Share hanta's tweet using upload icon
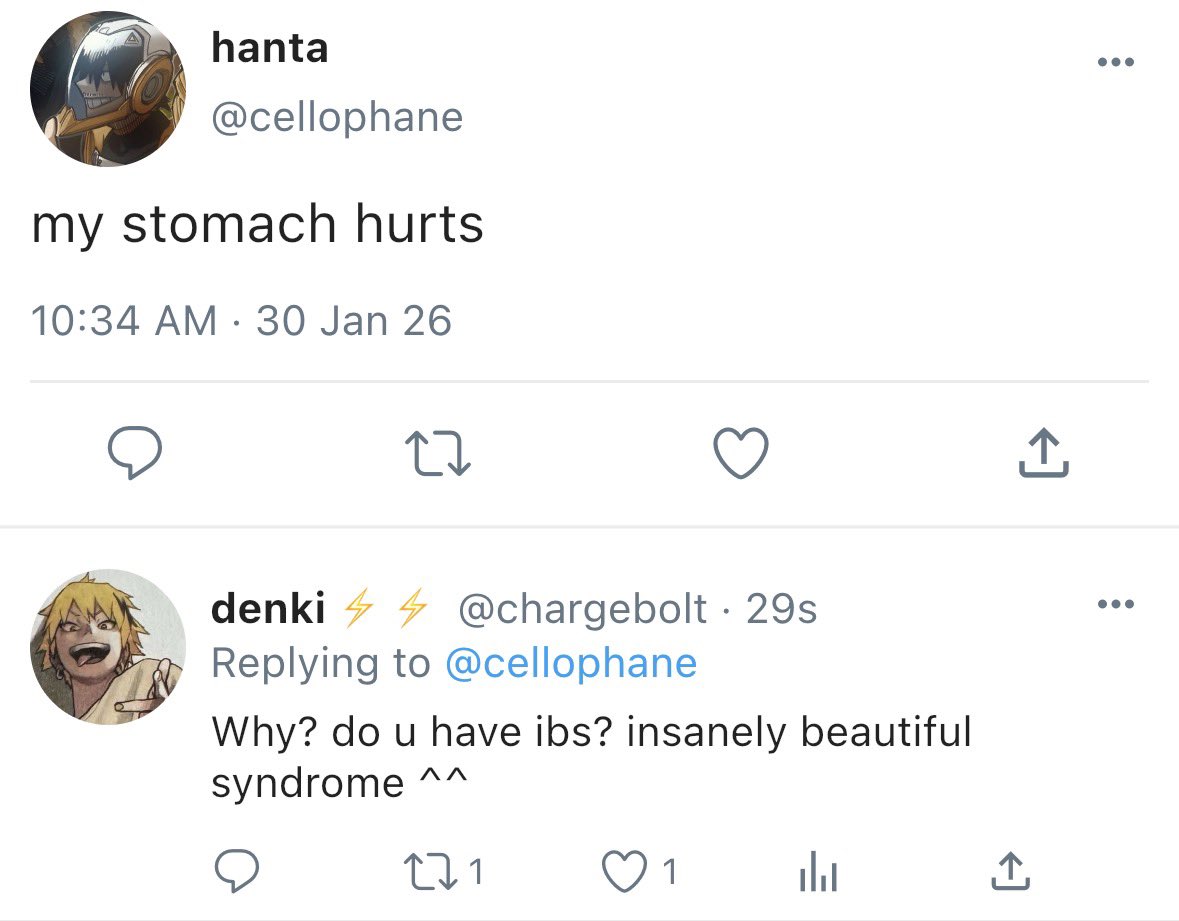This screenshot has width=1179, height=921. coord(1044,453)
